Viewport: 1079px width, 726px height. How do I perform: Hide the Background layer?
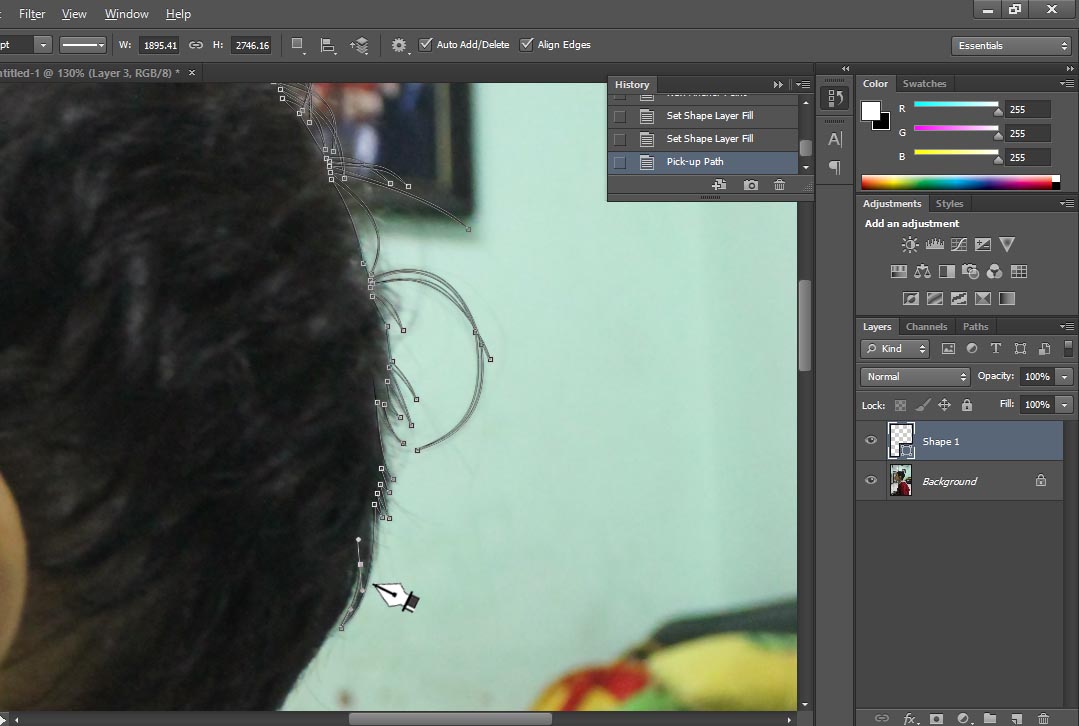point(871,480)
